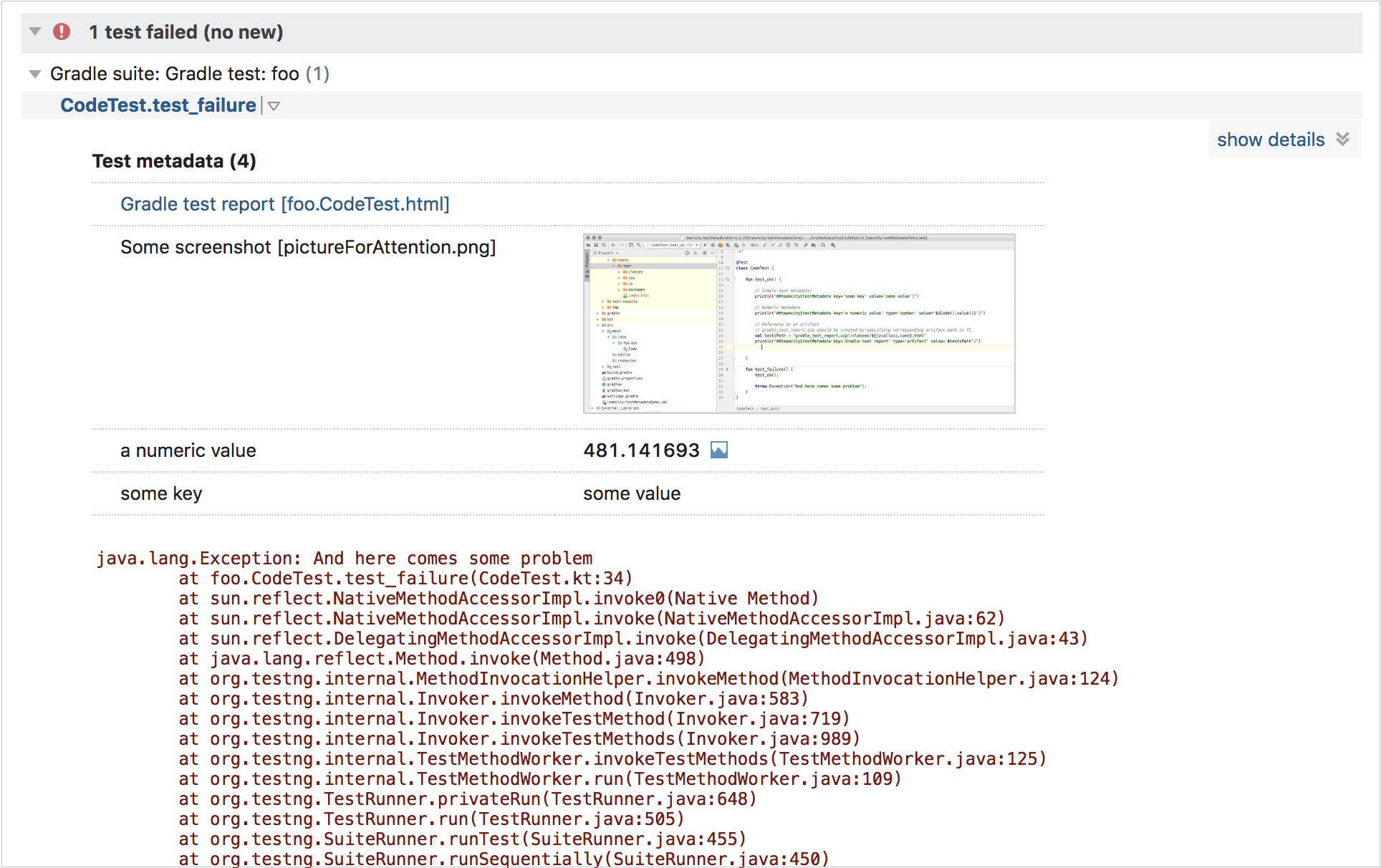Collapse the "Gradle suite: Gradle test: foo" node
Image resolution: width=1381 pixels, height=868 pixels.
pyautogui.click(x=34, y=73)
